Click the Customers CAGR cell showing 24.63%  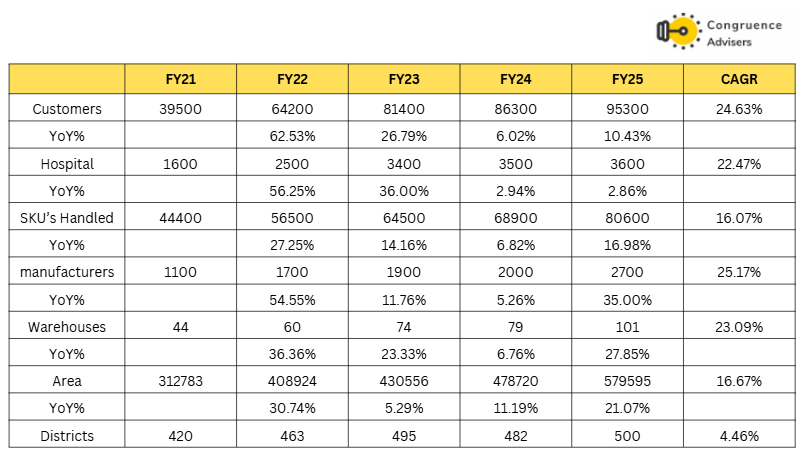pos(740,108)
